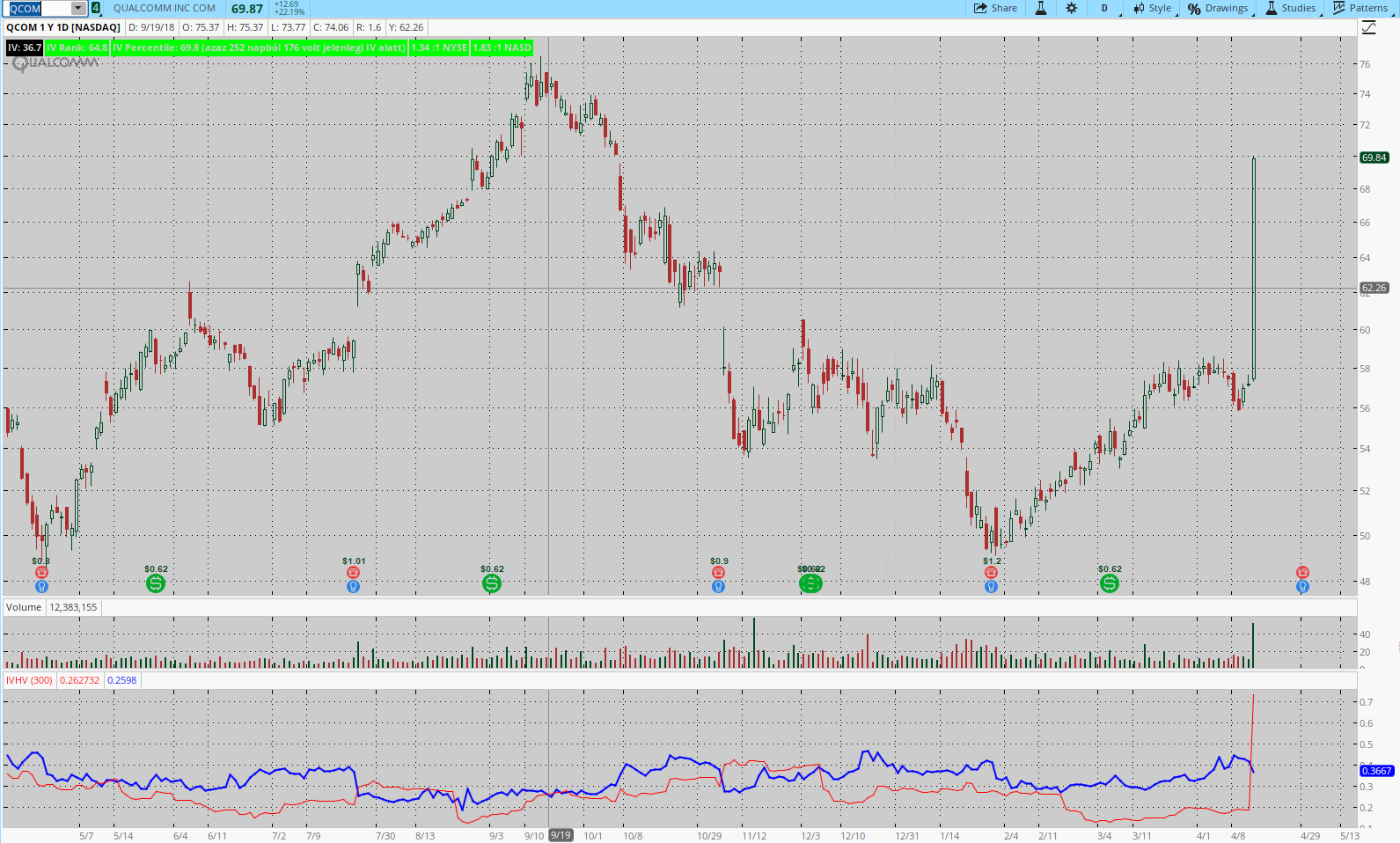This screenshot has height=843, width=1400.
Task: Click the earnings phone icon labeled $0.8
Action: pos(41,572)
